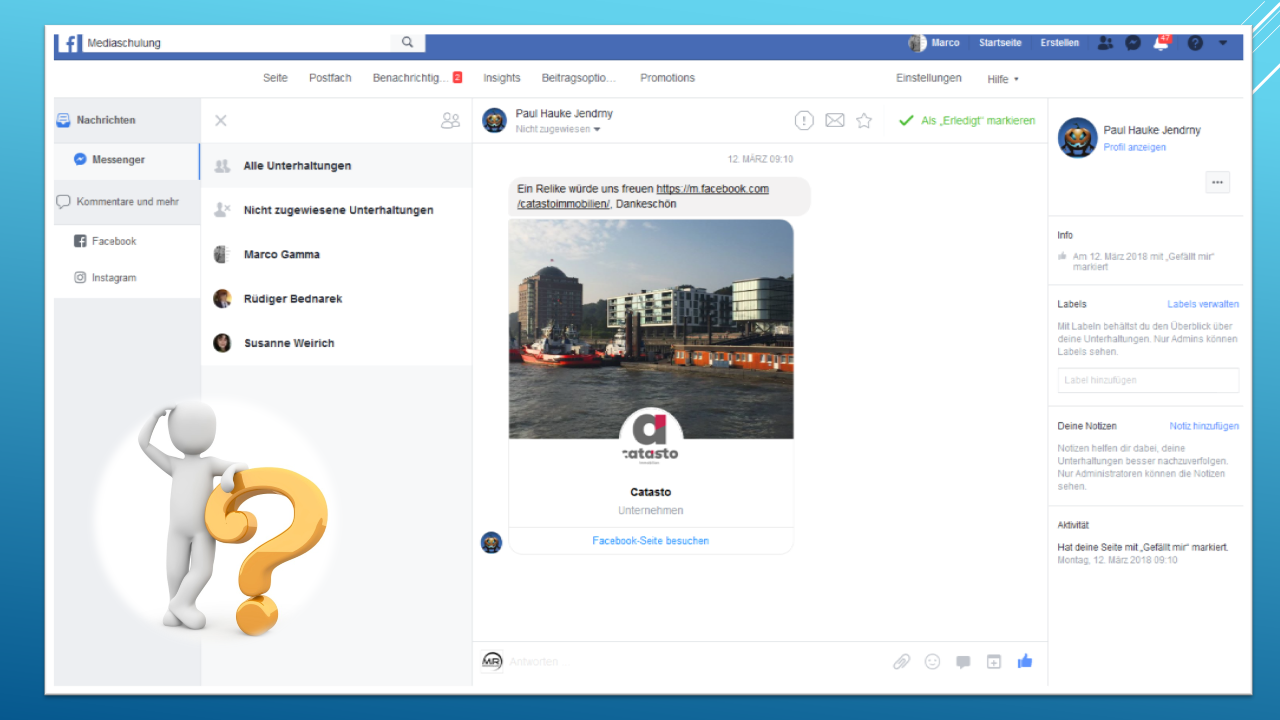
Task: Open notifications bell in top bar
Action: coord(1161,43)
